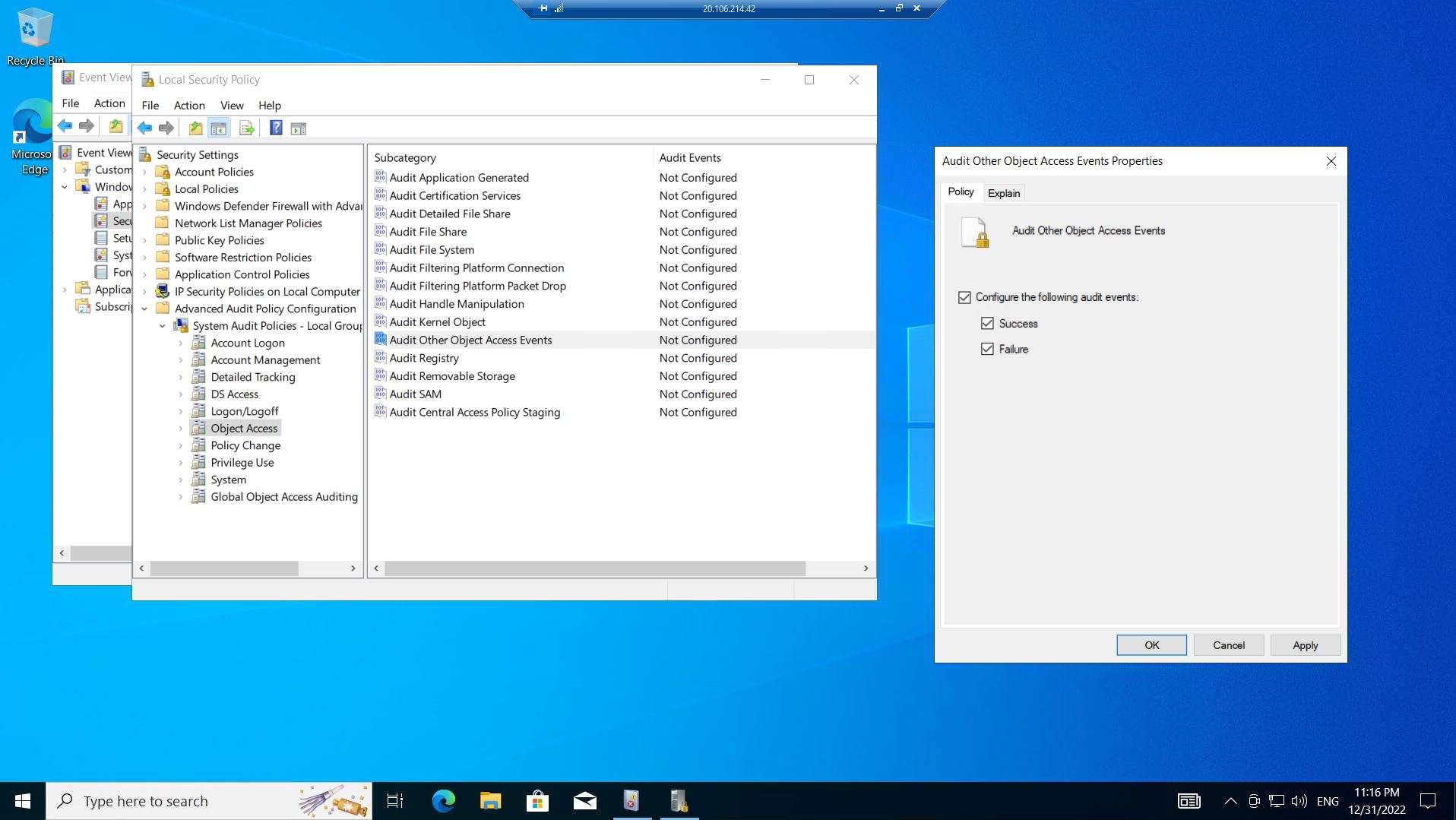Uncheck the Failure audit checkbox
This screenshot has width=1456, height=820.
point(987,349)
